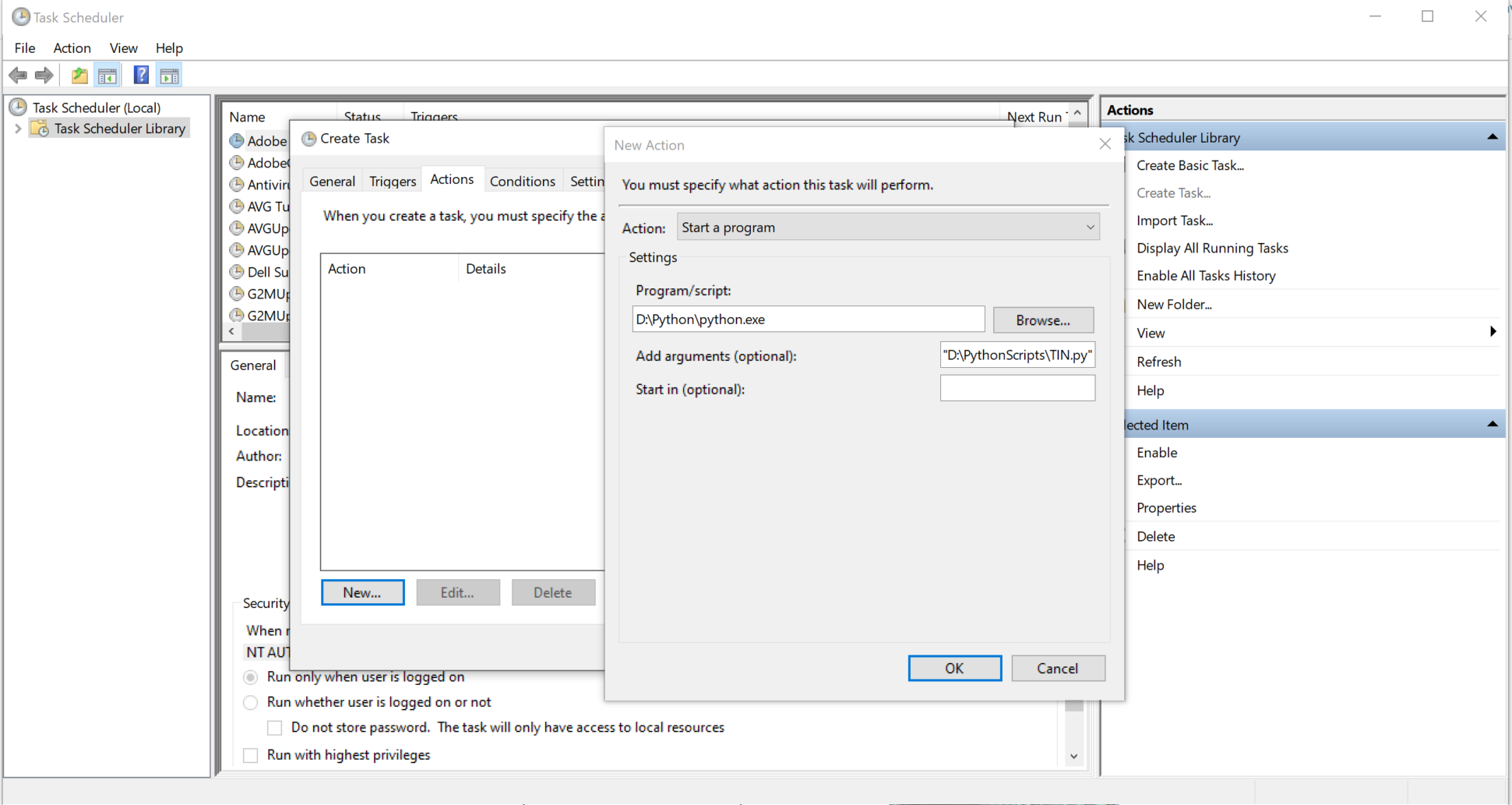
Task: Click the New button under the Actions list
Action: click(361, 592)
